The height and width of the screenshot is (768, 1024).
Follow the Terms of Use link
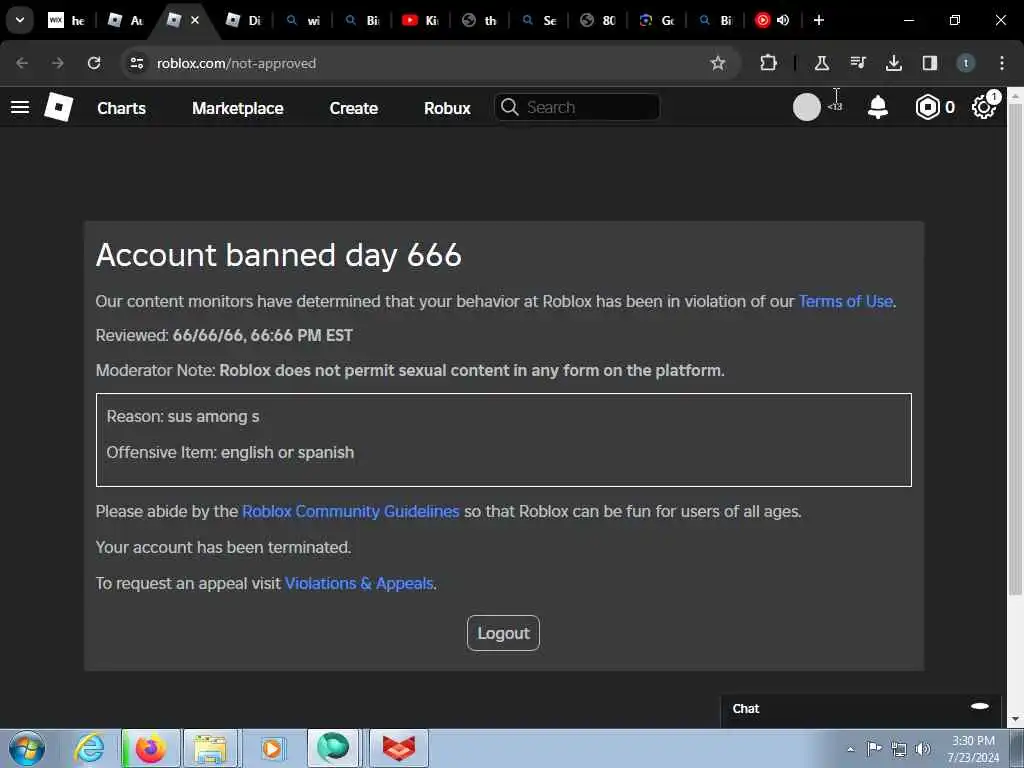846,302
